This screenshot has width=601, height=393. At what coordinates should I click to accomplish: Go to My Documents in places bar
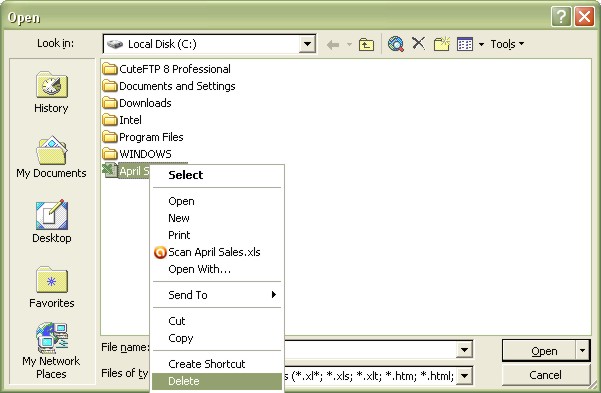point(51,157)
